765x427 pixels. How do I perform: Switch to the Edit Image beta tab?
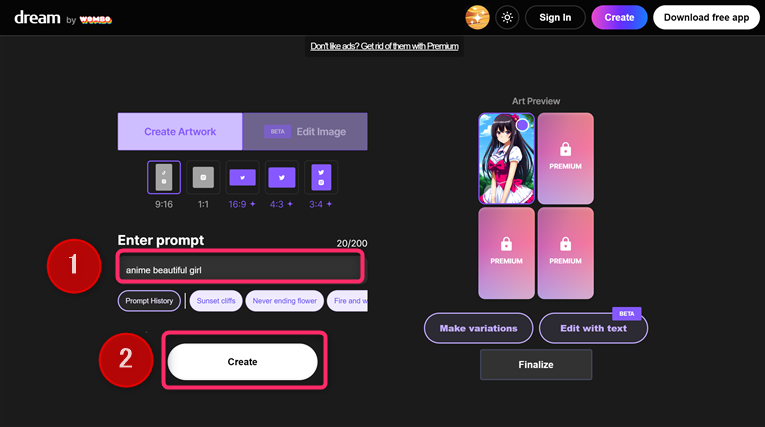click(x=305, y=131)
